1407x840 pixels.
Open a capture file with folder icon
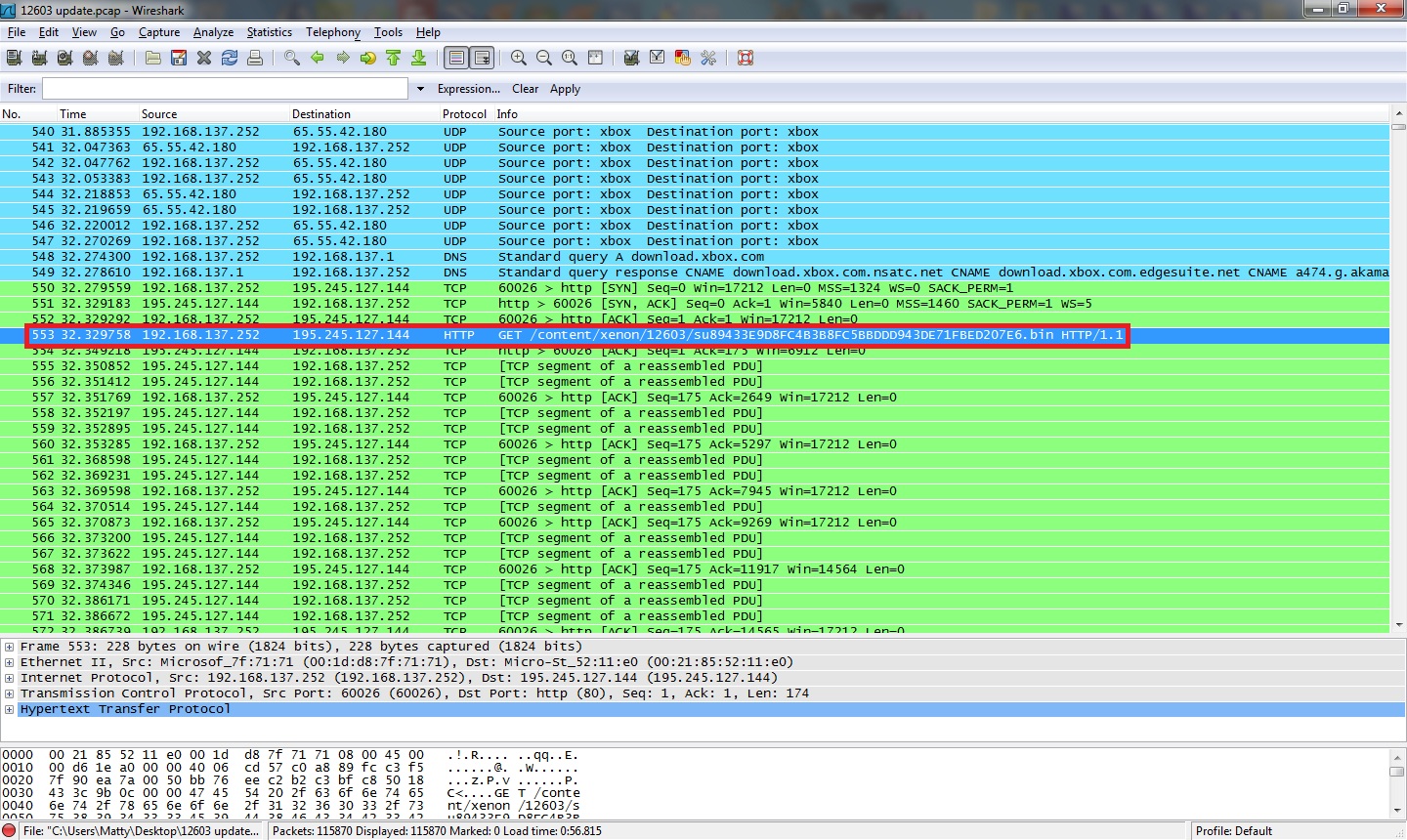[153, 59]
